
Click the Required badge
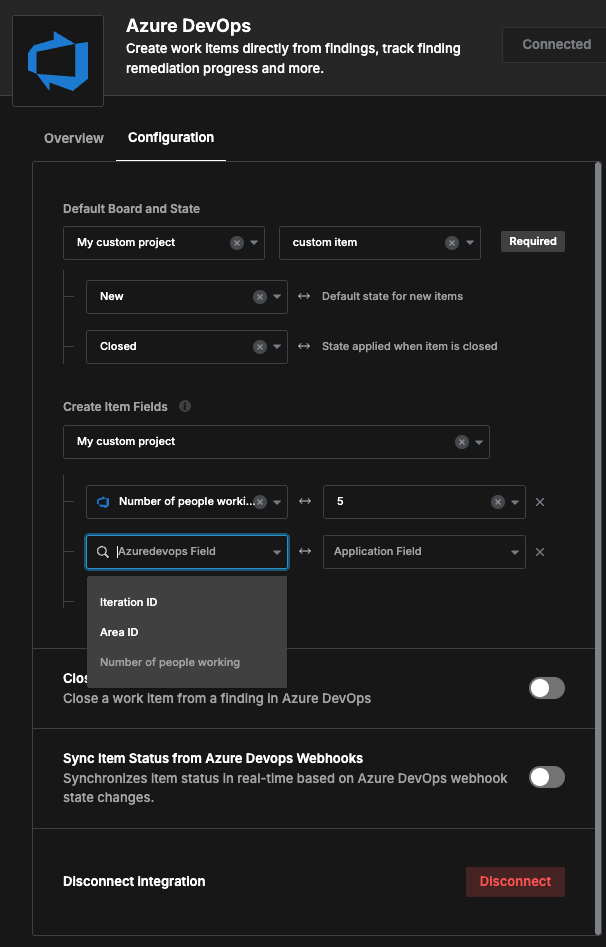click(533, 242)
